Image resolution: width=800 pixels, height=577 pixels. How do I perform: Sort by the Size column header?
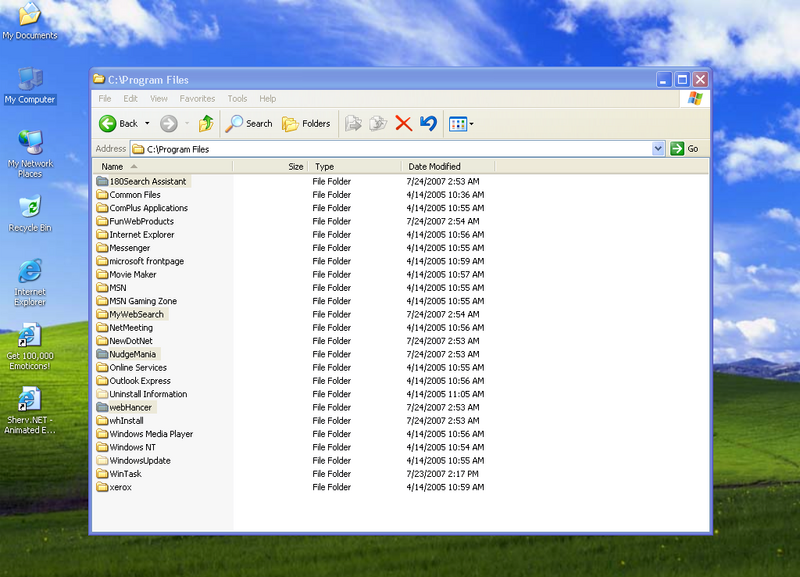(x=270, y=166)
